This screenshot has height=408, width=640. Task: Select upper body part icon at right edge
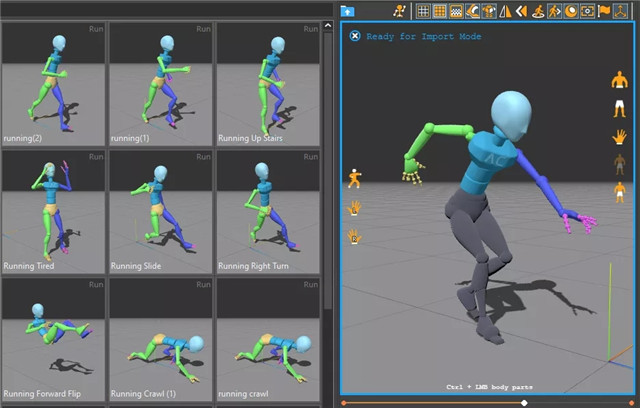click(x=619, y=81)
